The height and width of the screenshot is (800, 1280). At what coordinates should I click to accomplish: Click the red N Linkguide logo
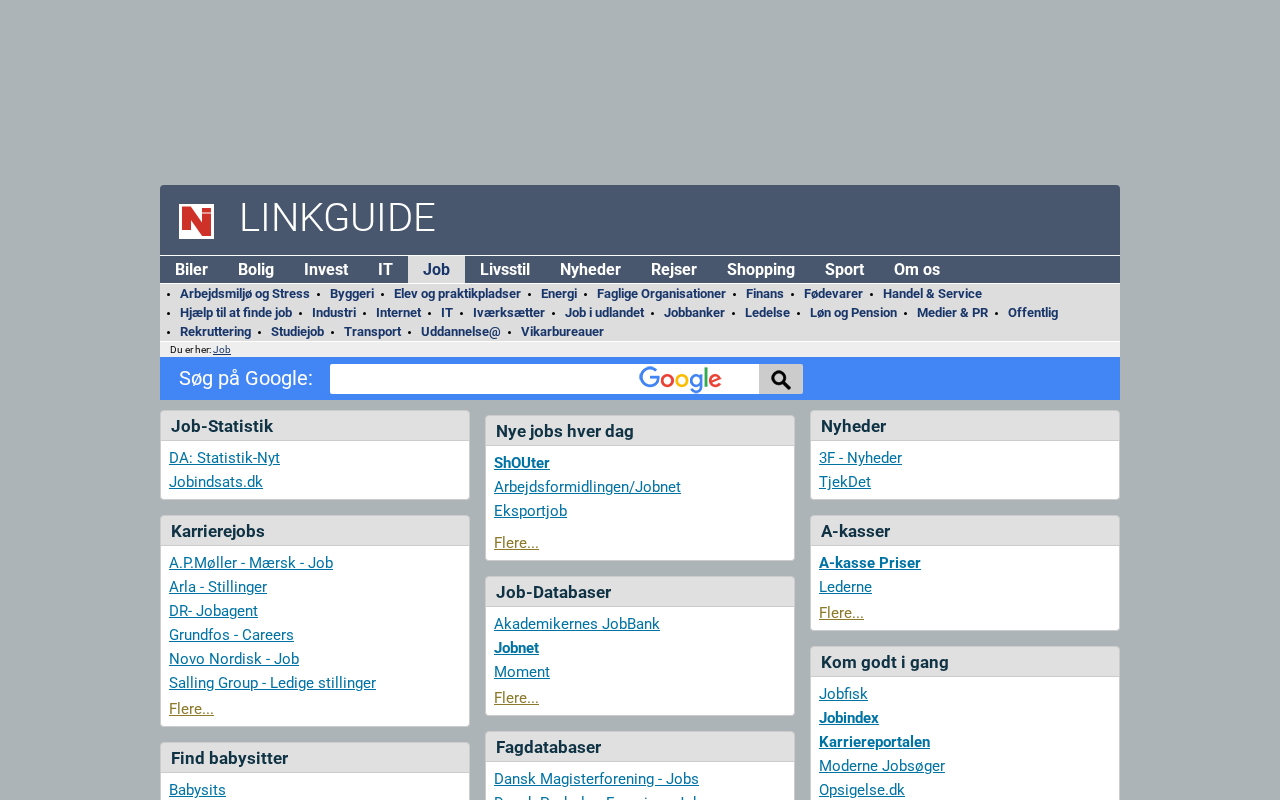[x=196, y=221]
